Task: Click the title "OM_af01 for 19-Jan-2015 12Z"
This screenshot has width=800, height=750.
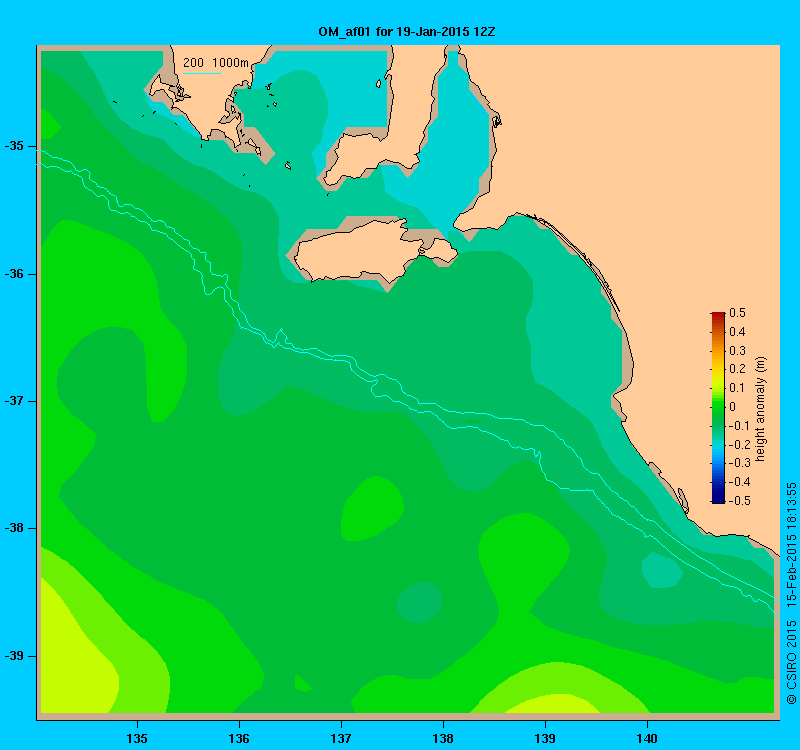Action: pos(407,32)
